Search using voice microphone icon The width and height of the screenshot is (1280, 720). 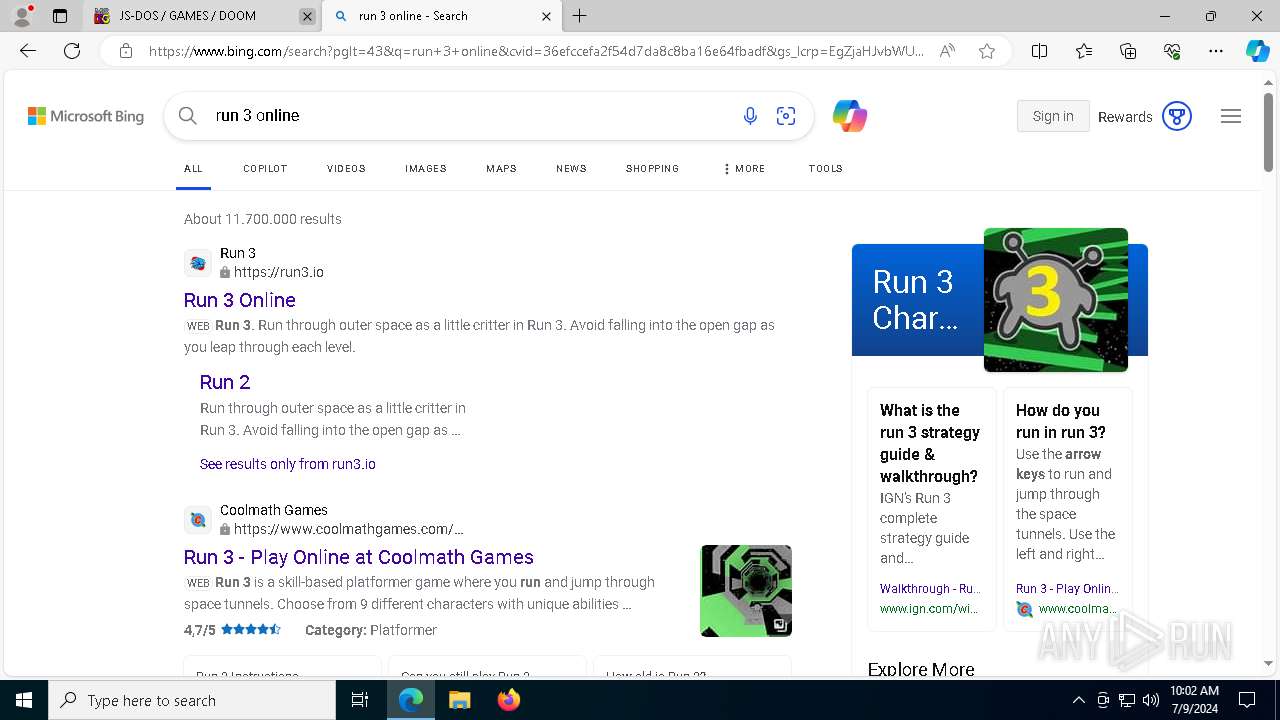(x=750, y=116)
